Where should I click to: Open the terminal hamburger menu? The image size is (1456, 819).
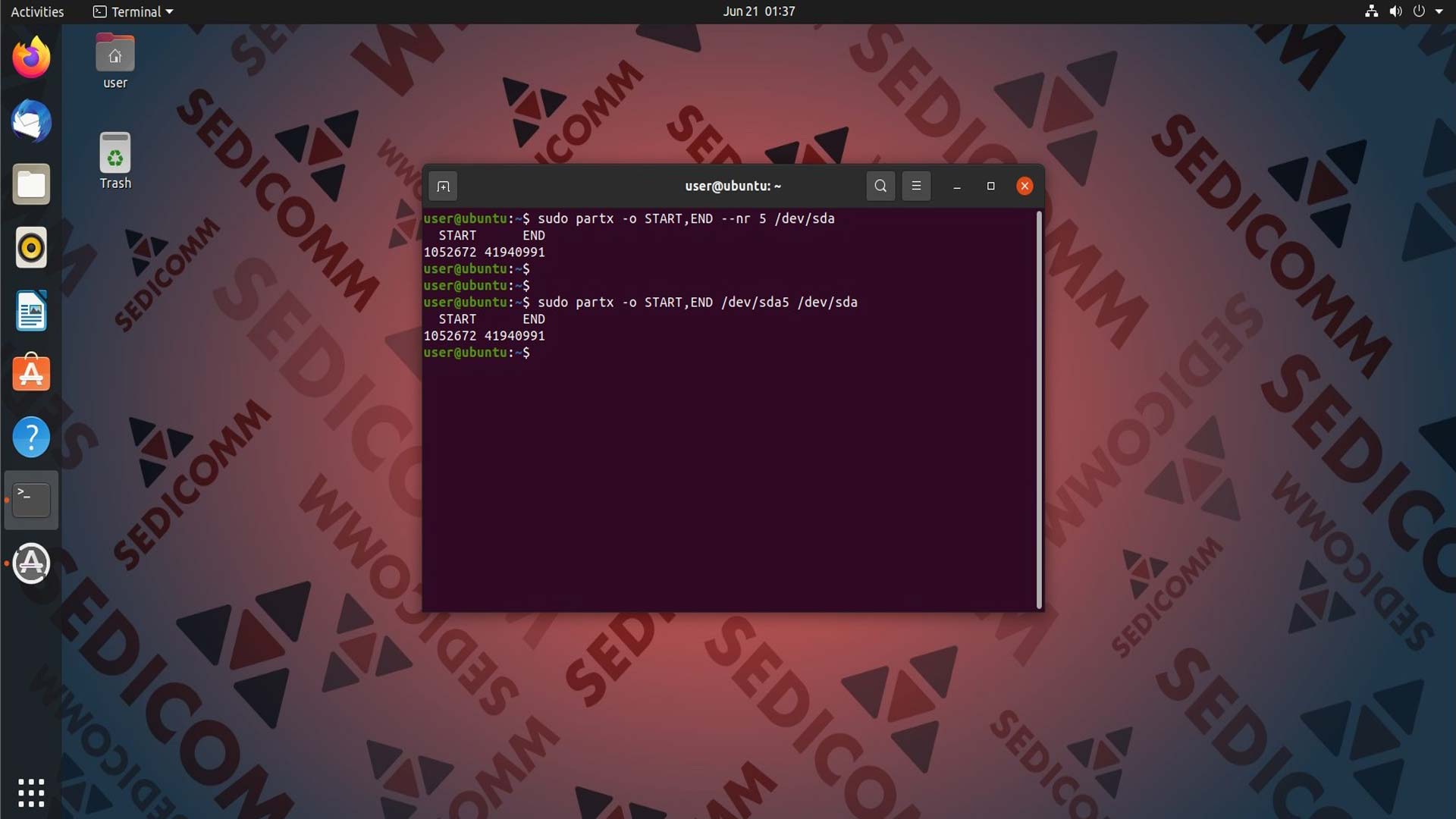coord(916,186)
